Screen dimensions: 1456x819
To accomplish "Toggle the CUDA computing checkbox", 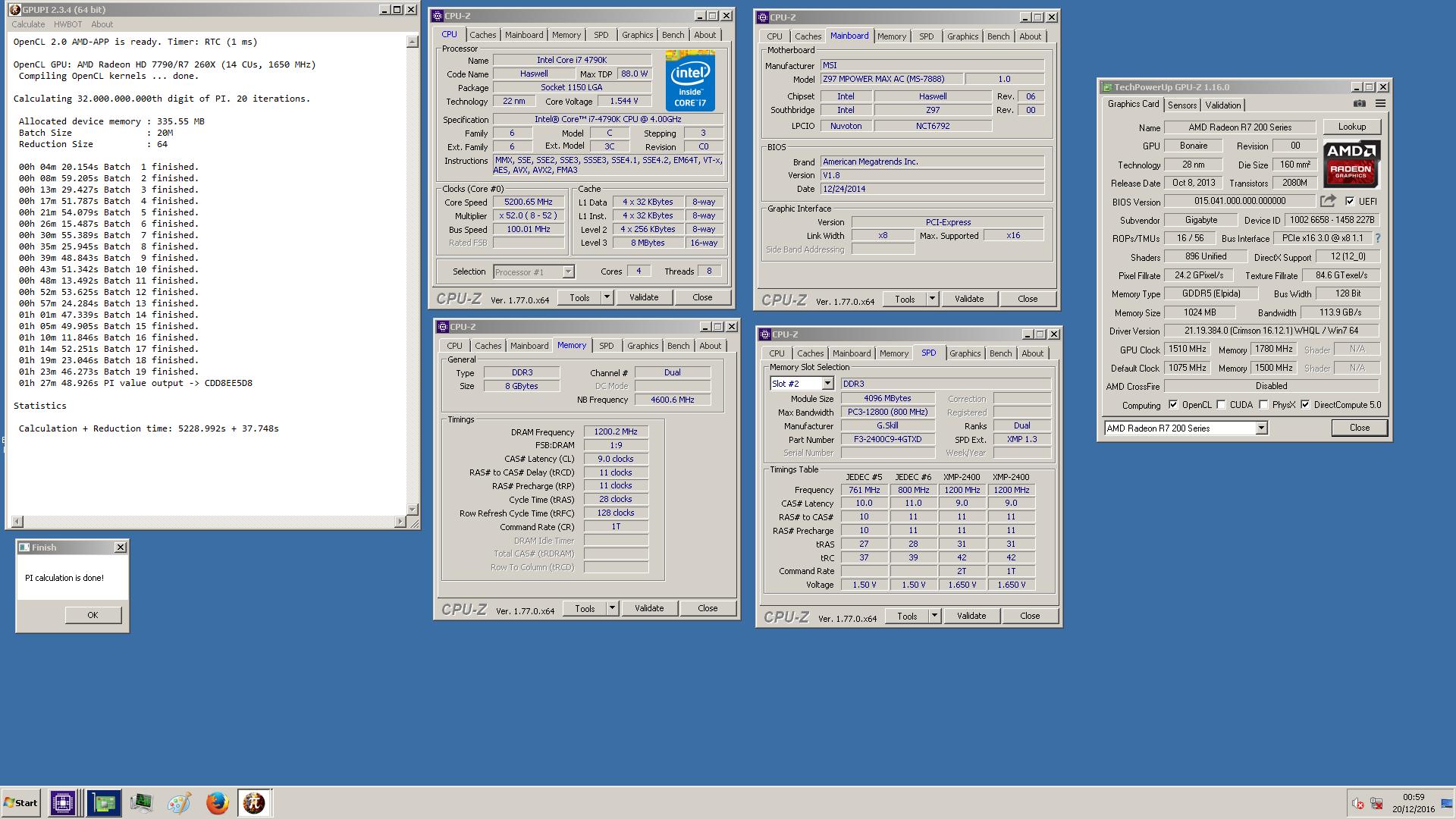I will pos(1221,405).
